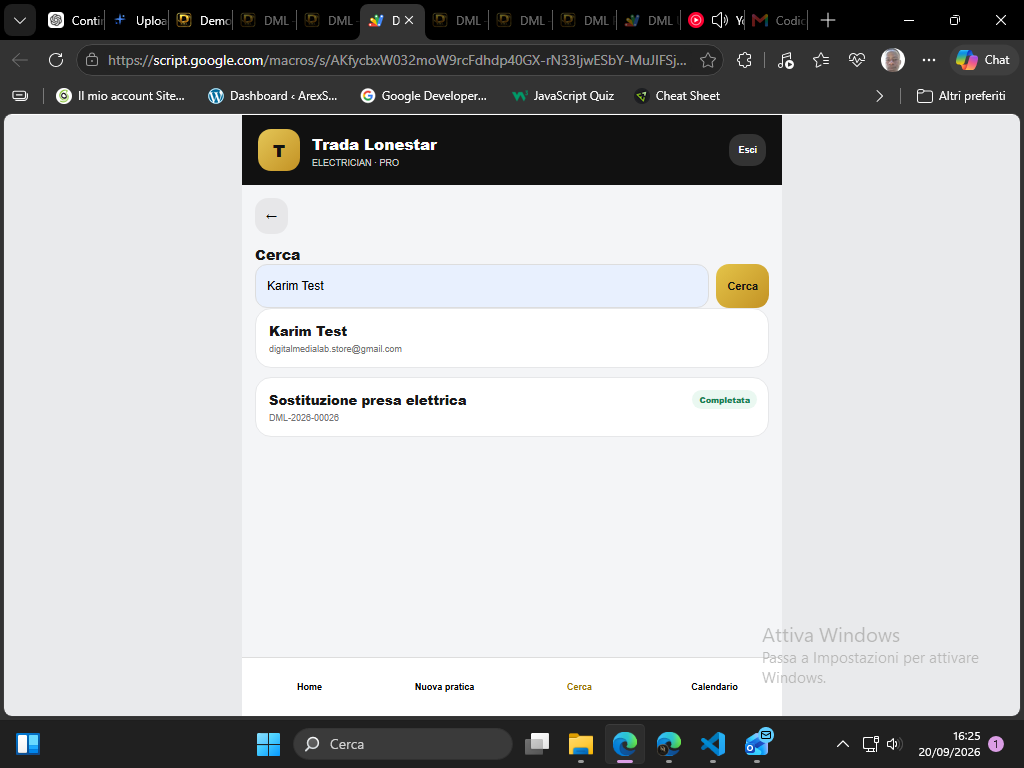
Task: Add page to favorites star icon
Action: [708, 60]
